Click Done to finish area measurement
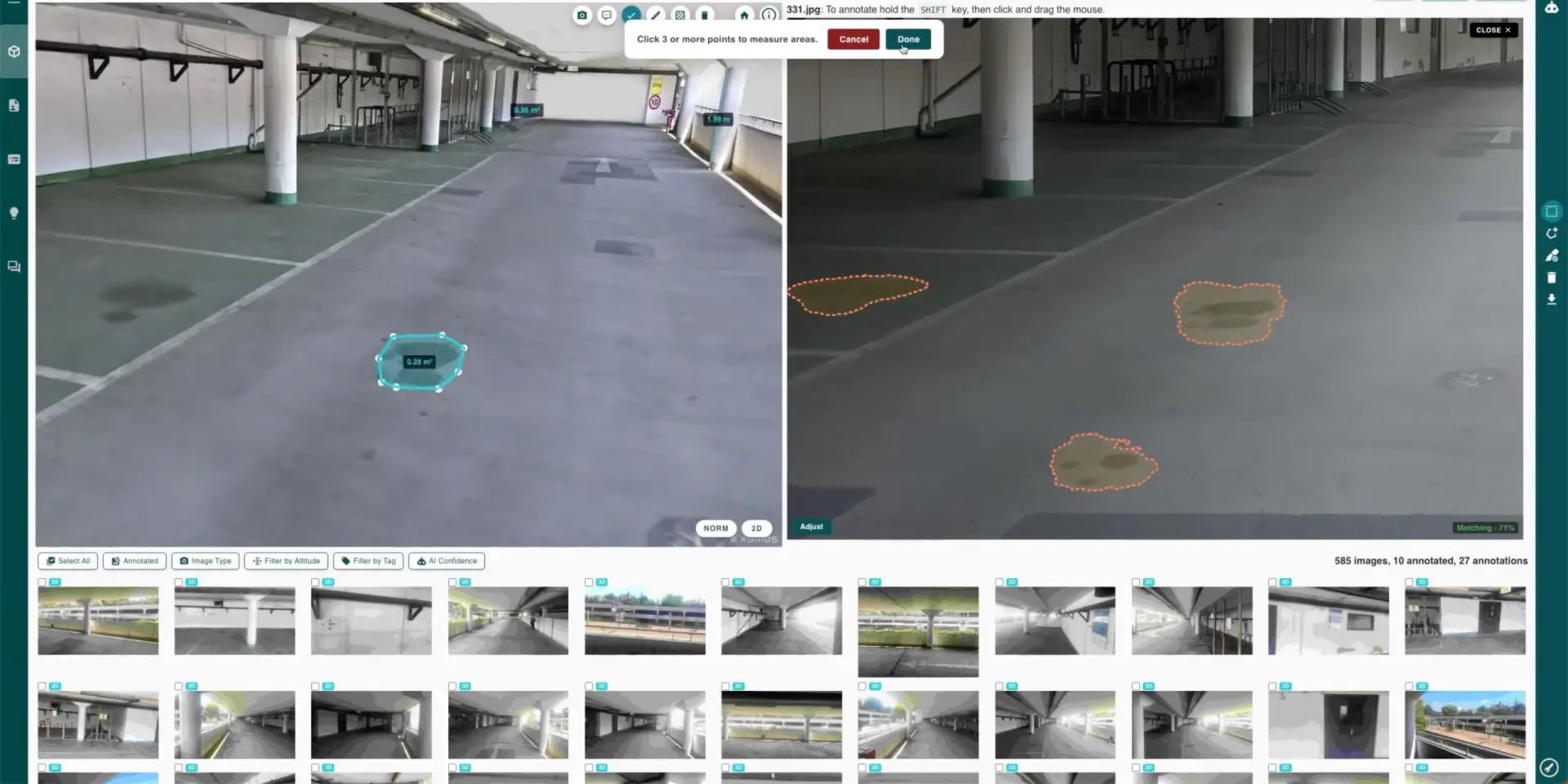The height and width of the screenshot is (784, 1568). click(x=908, y=39)
